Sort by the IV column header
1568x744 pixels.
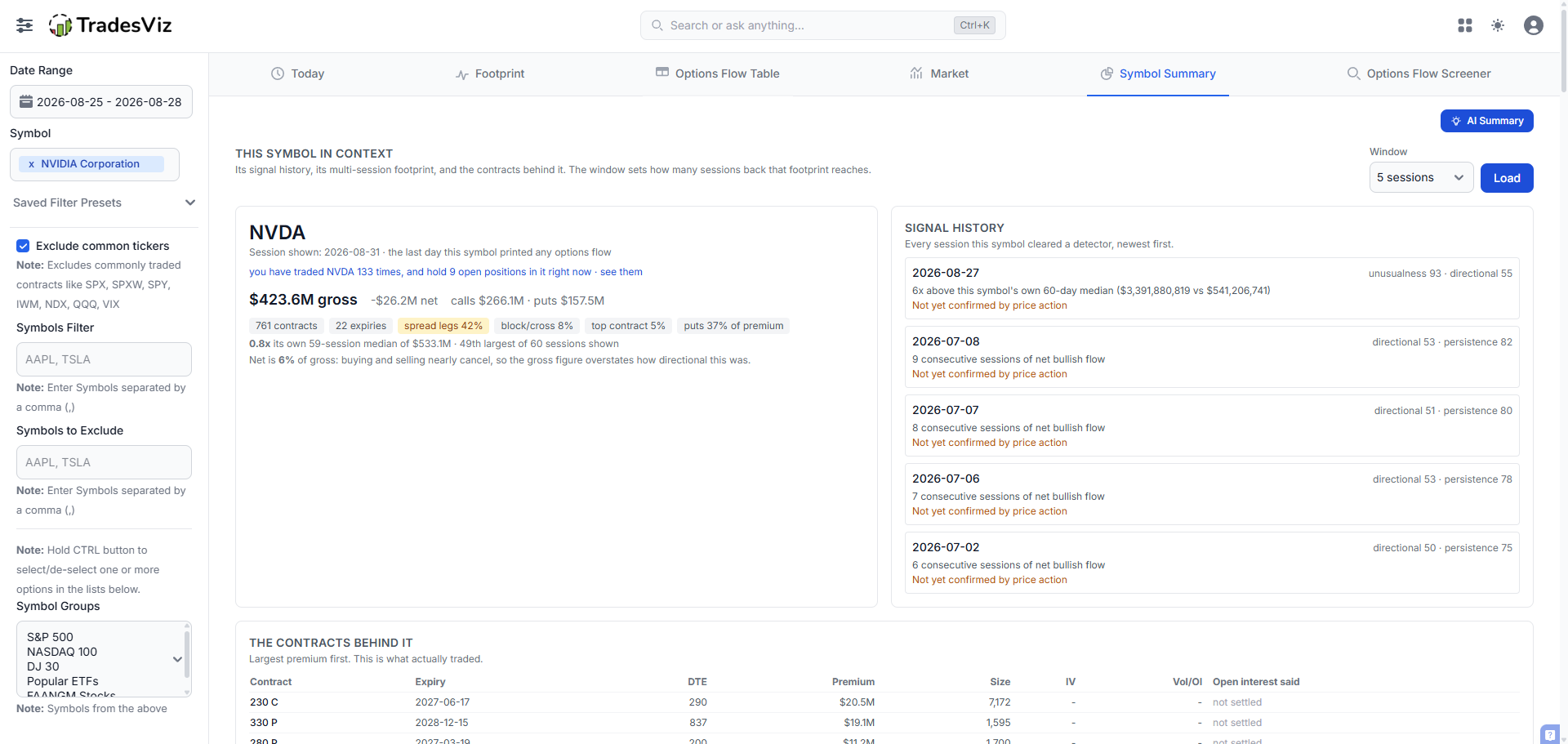1071,682
